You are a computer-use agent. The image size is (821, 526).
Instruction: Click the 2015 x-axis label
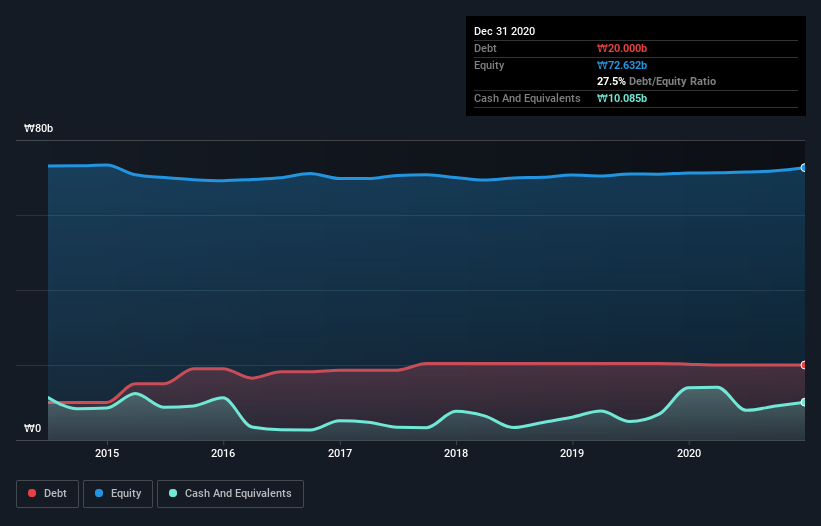coord(107,453)
